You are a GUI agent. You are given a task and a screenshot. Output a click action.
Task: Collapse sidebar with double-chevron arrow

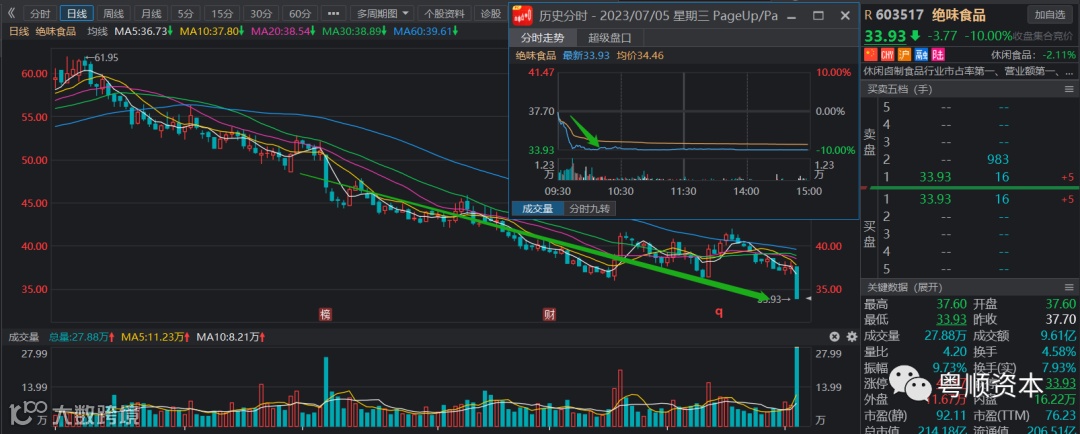(10, 13)
